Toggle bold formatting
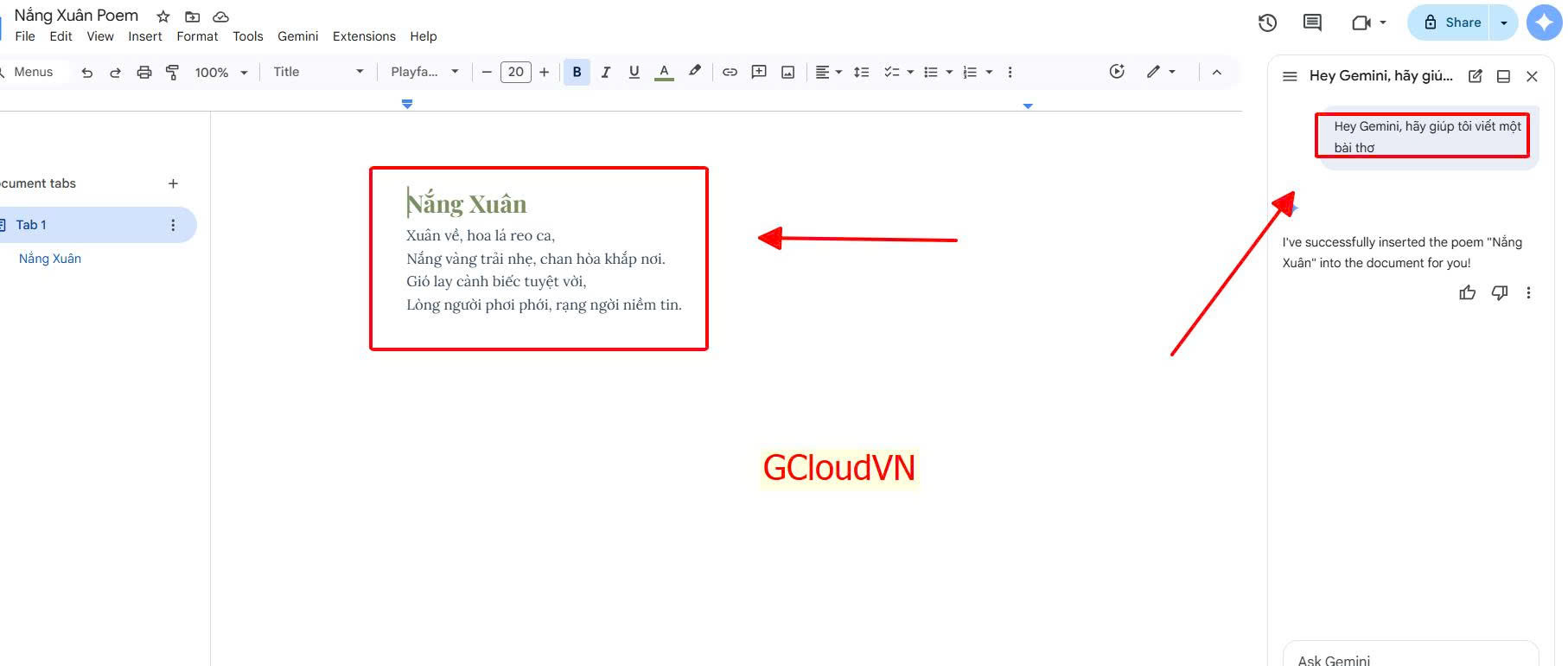The image size is (1568, 666). click(x=577, y=73)
